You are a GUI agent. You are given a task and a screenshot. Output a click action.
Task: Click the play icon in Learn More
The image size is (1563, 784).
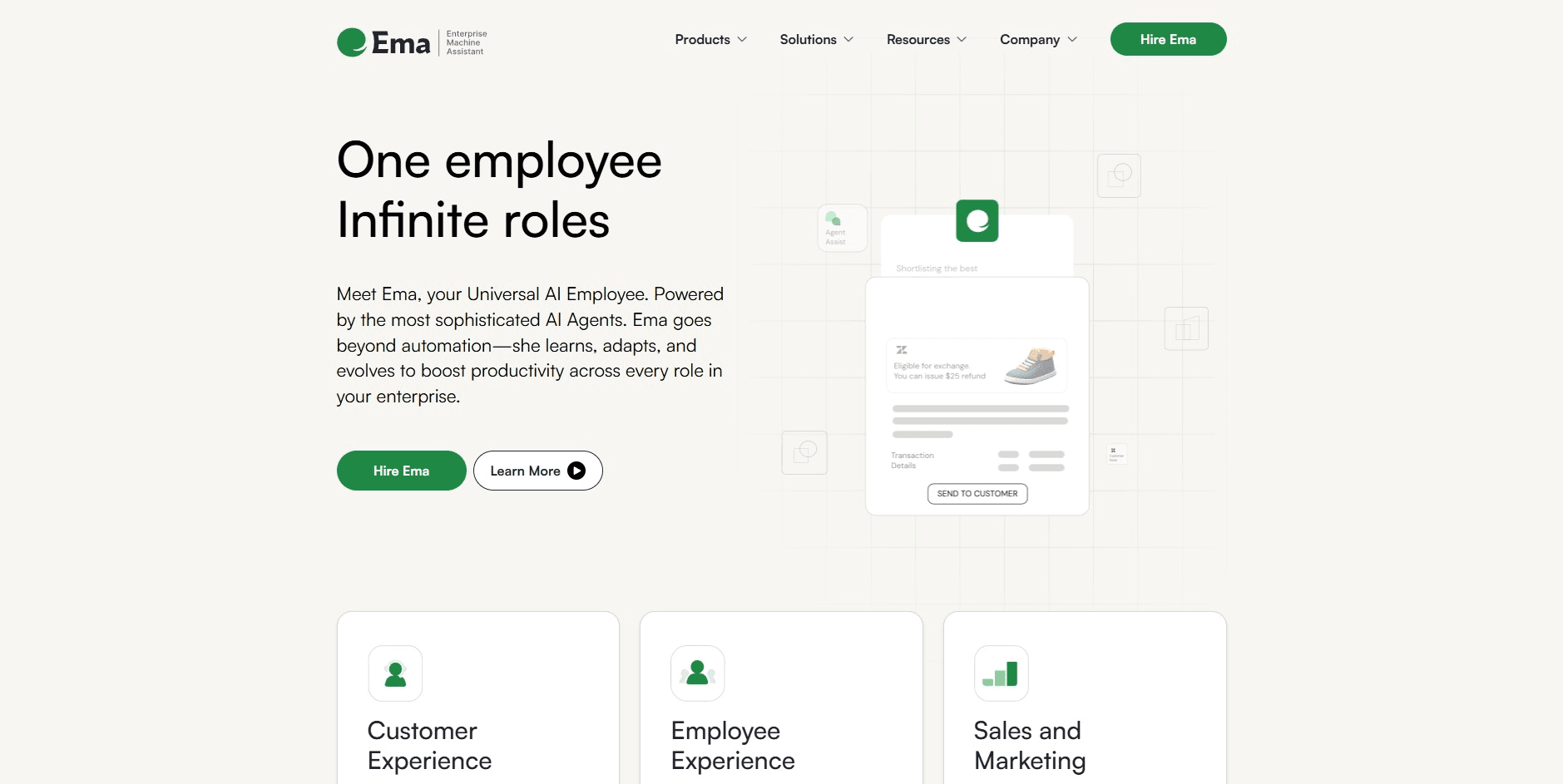tap(576, 471)
